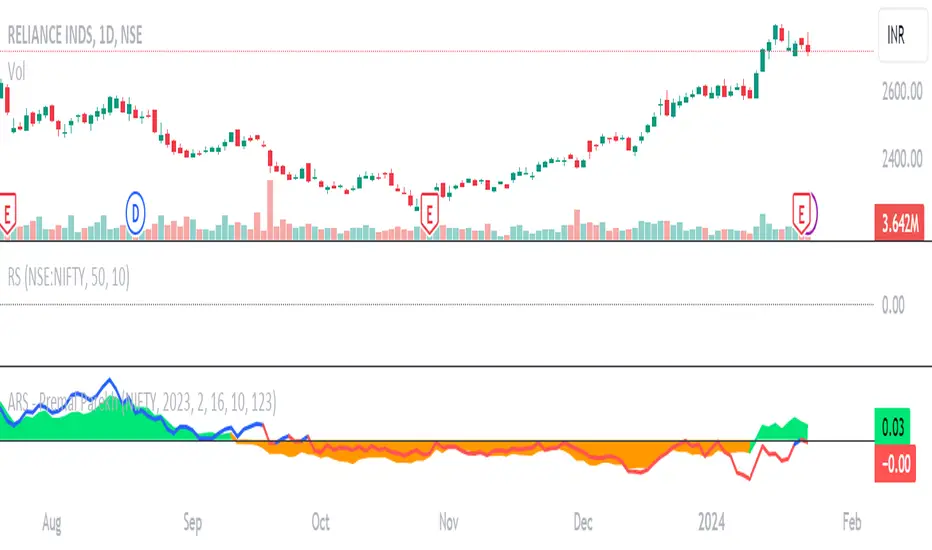
Task: Select the Vol indicator legend label
Action: point(19,71)
